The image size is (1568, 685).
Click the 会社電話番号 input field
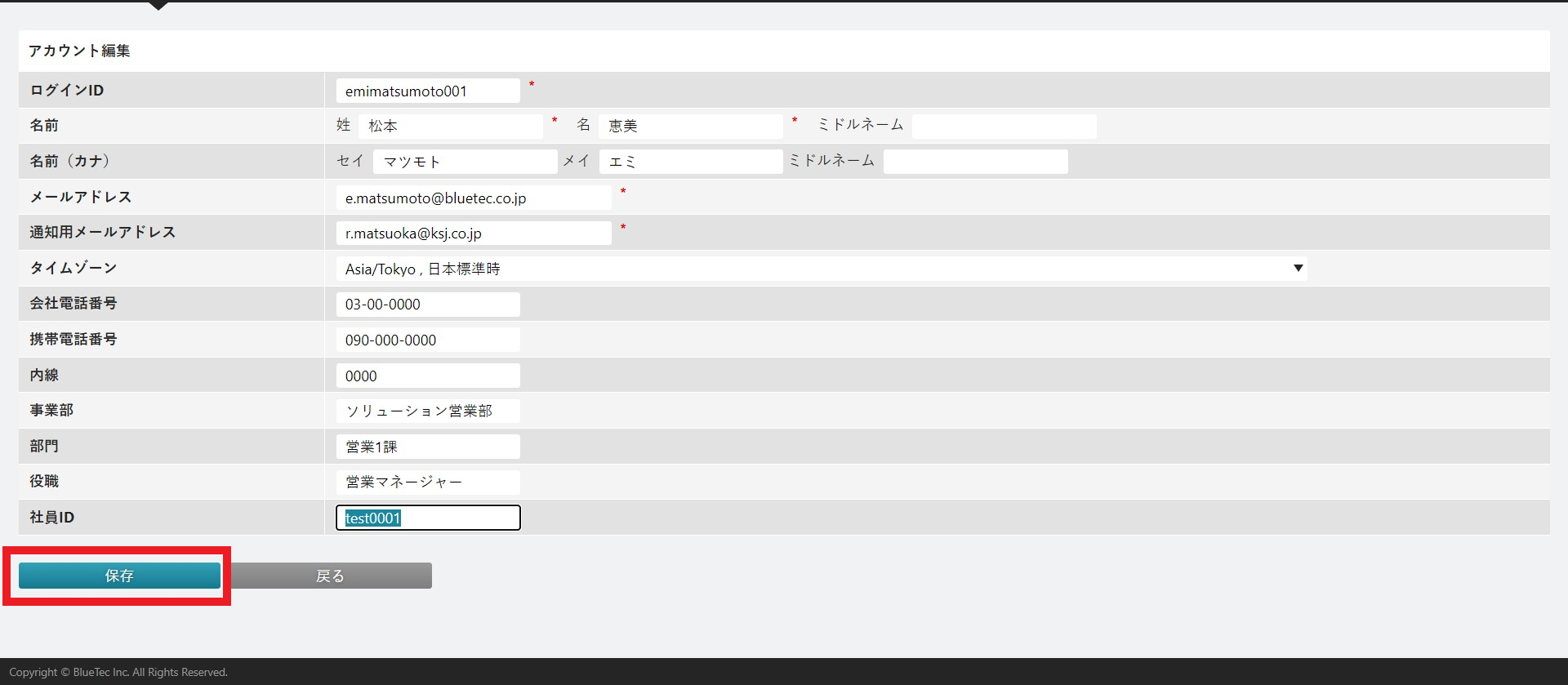tap(427, 305)
